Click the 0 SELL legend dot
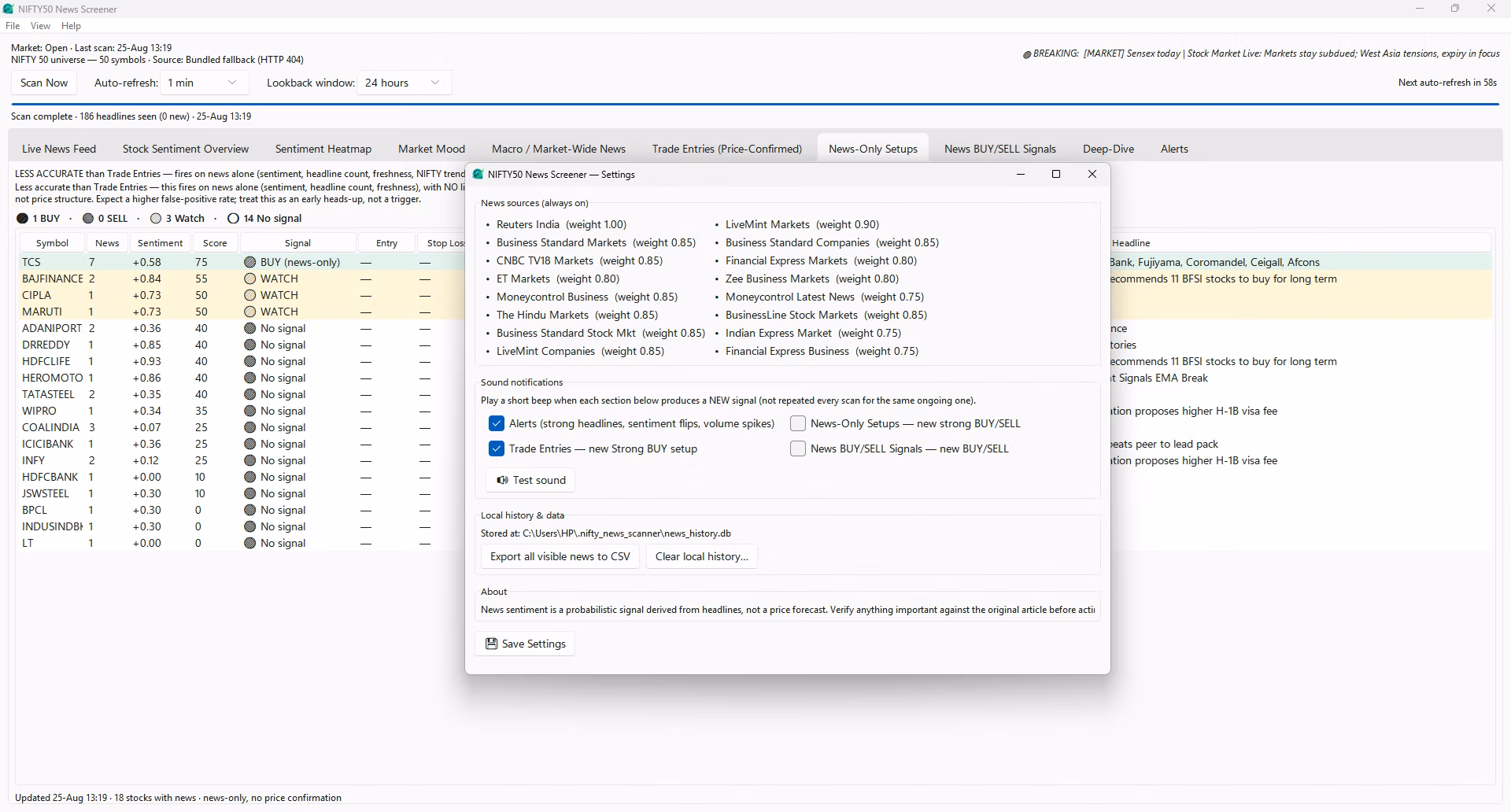This screenshot has height=812, width=1511. click(x=88, y=219)
